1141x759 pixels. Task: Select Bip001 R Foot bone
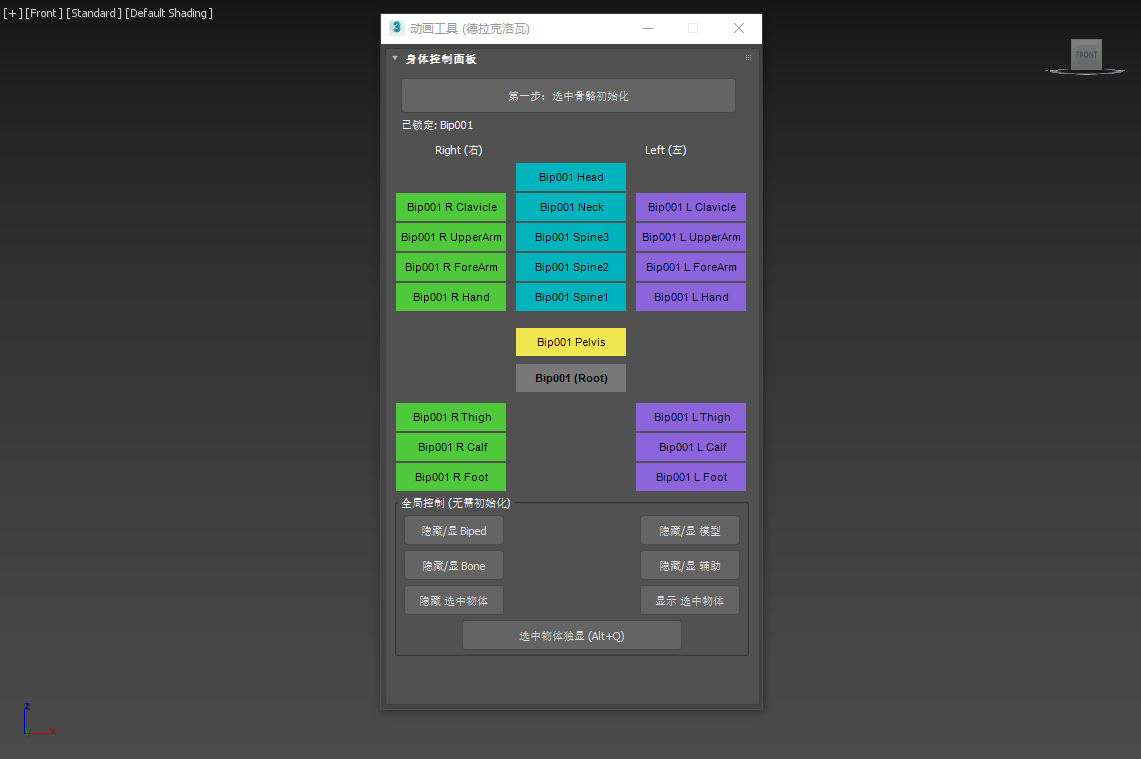click(x=451, y=477)
